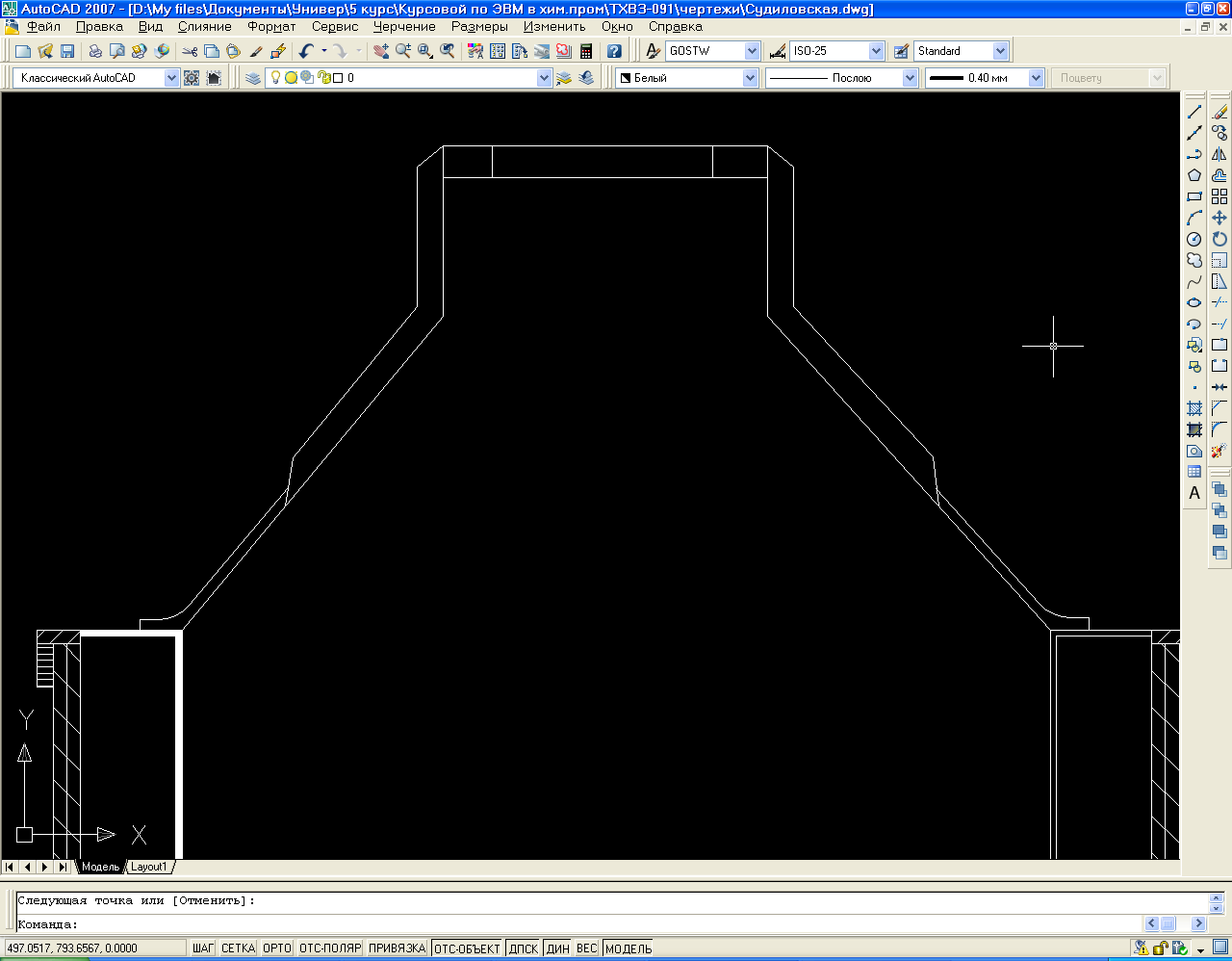The image size is (1232, 961).
Task: Choose the Mirror modify tool
Action: point(1219,154)
